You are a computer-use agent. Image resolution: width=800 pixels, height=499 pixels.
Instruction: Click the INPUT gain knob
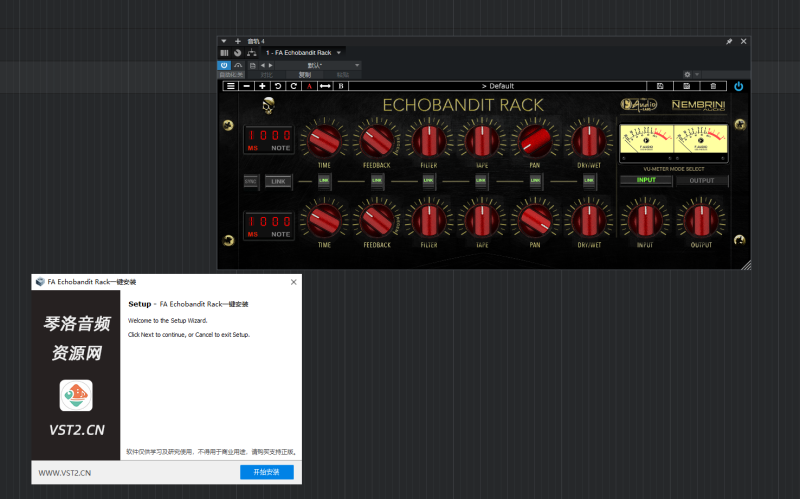pyautogui.click(x=645, y=220)
